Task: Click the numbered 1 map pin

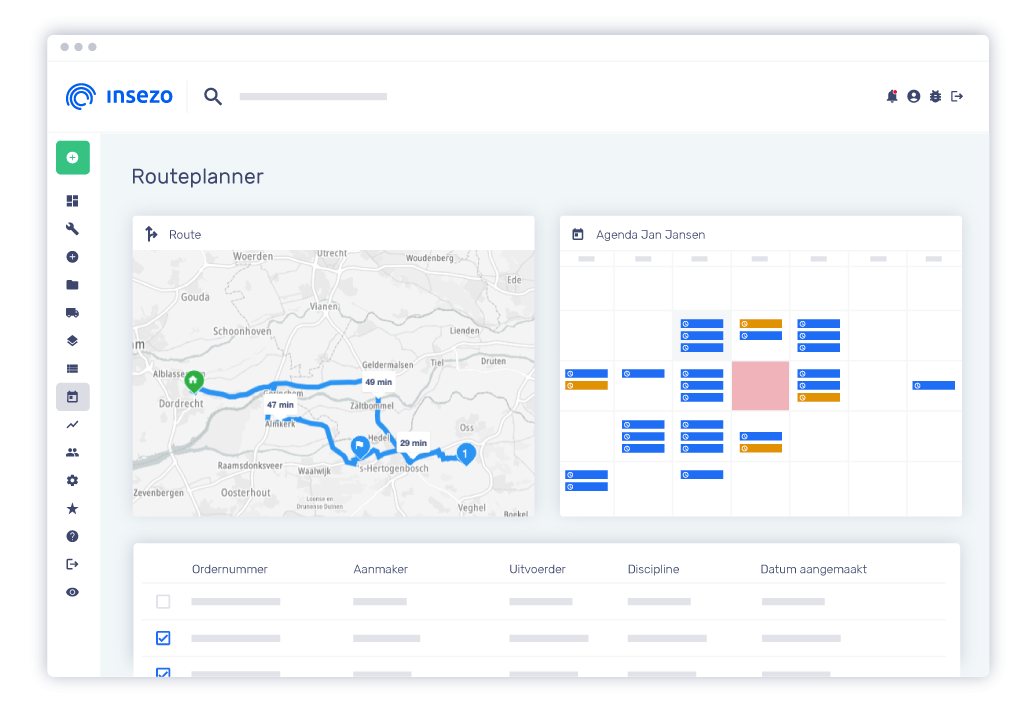Action: pyautogui.click(x=465, y=453)
